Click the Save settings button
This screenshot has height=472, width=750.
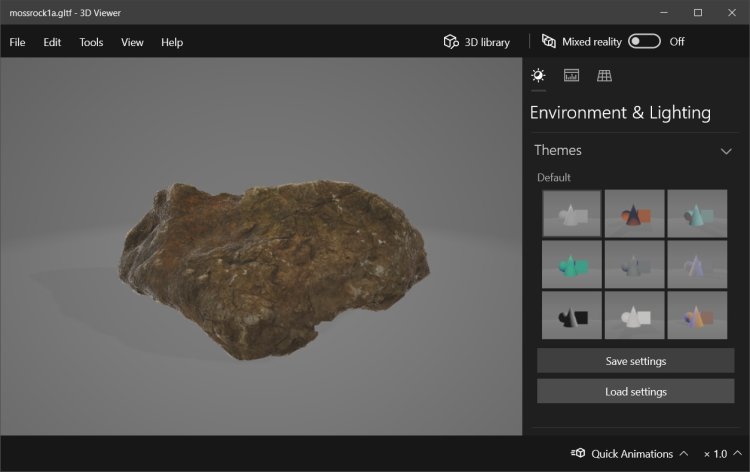(635, 361)
